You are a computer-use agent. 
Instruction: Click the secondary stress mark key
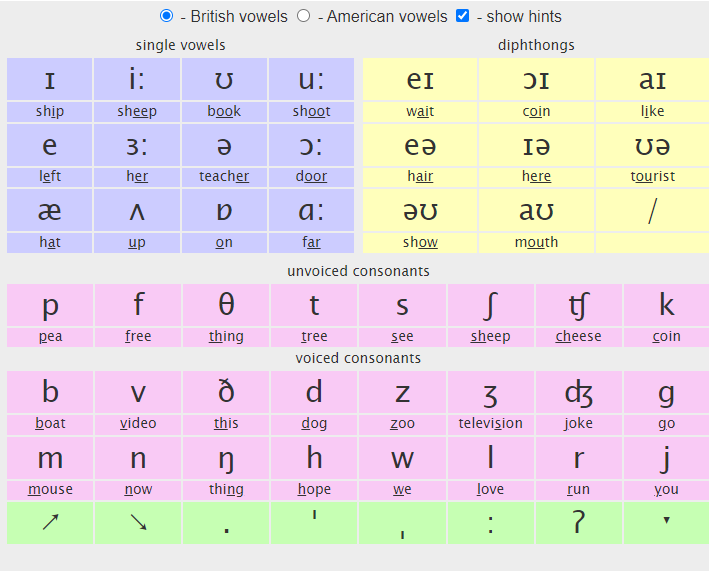tap(402, 522)
